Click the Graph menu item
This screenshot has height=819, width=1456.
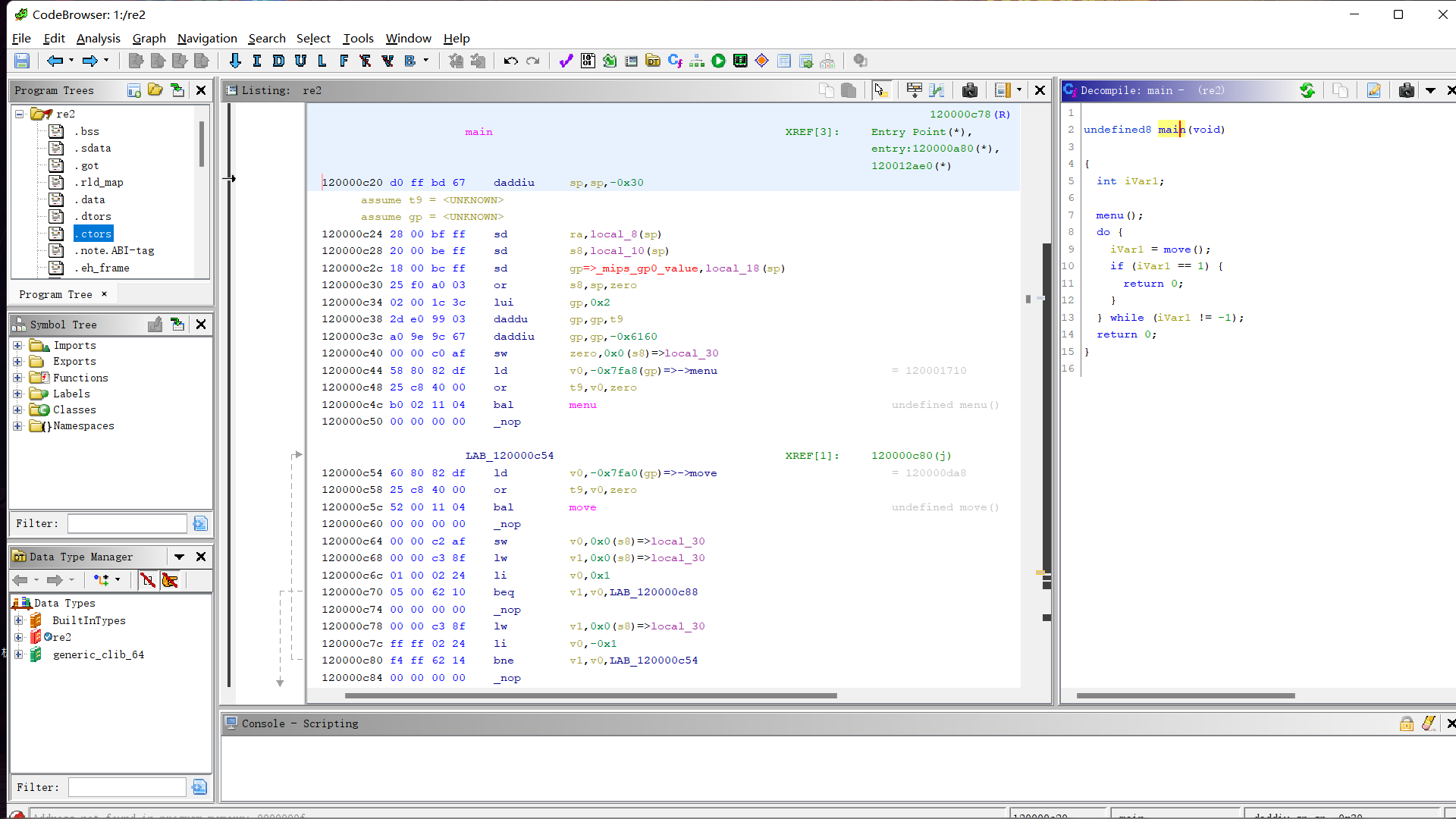(148, 38)
